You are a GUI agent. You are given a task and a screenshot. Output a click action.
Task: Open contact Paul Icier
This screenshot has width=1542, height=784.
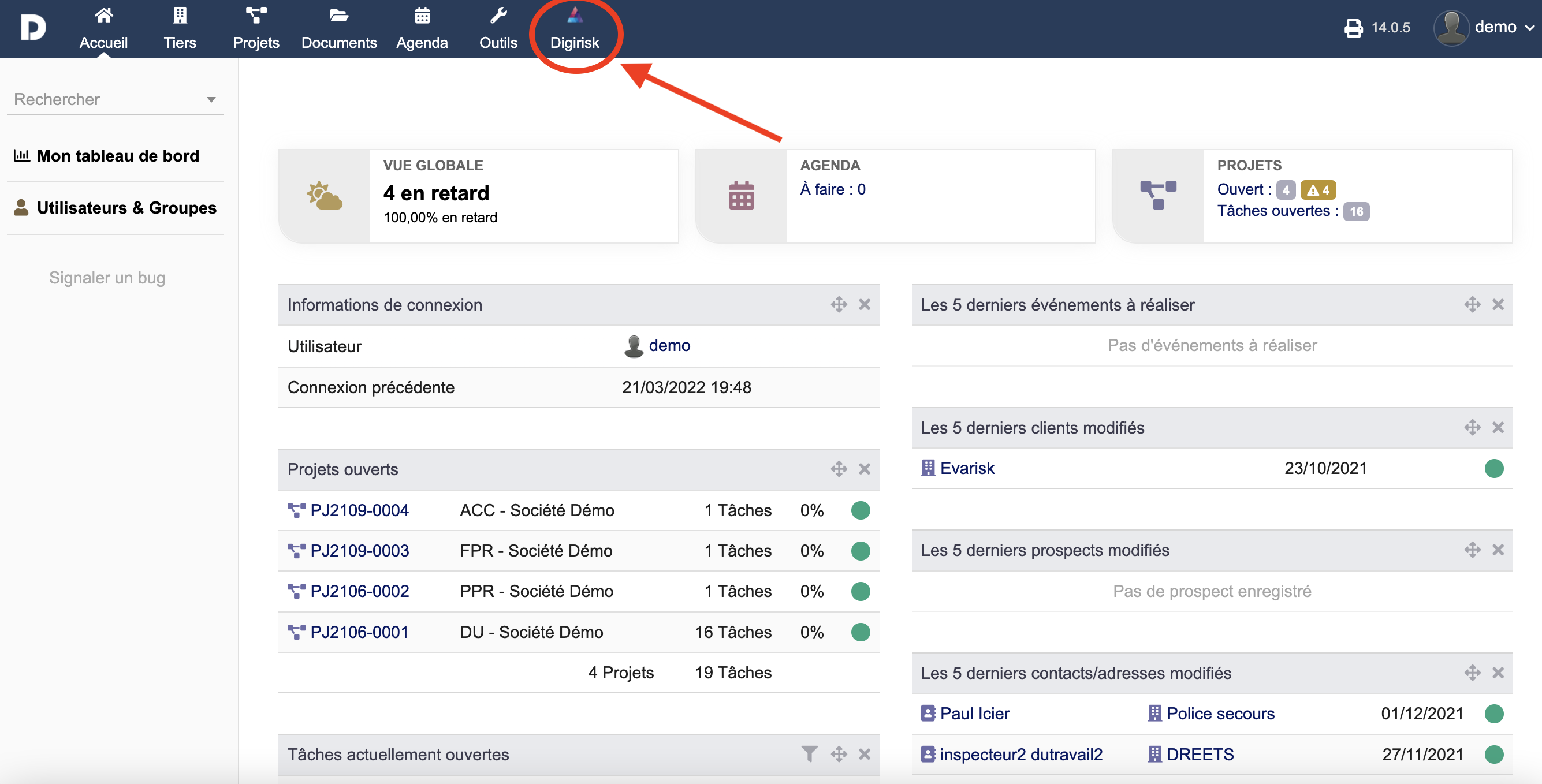tap(974, 714)
